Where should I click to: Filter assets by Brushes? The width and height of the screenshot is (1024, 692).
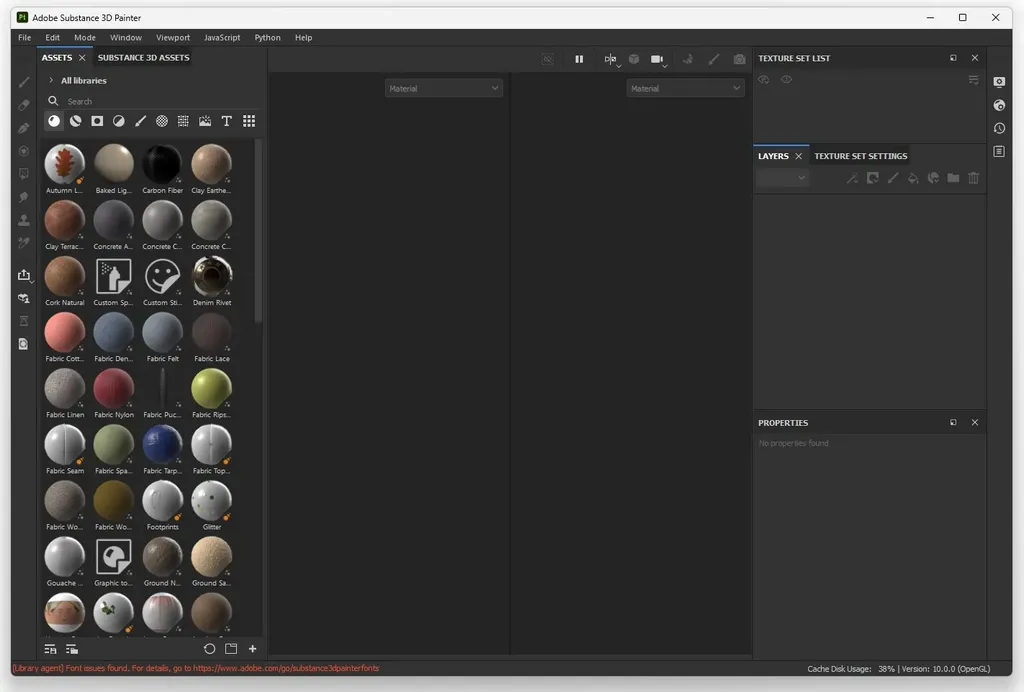[140, 121]
